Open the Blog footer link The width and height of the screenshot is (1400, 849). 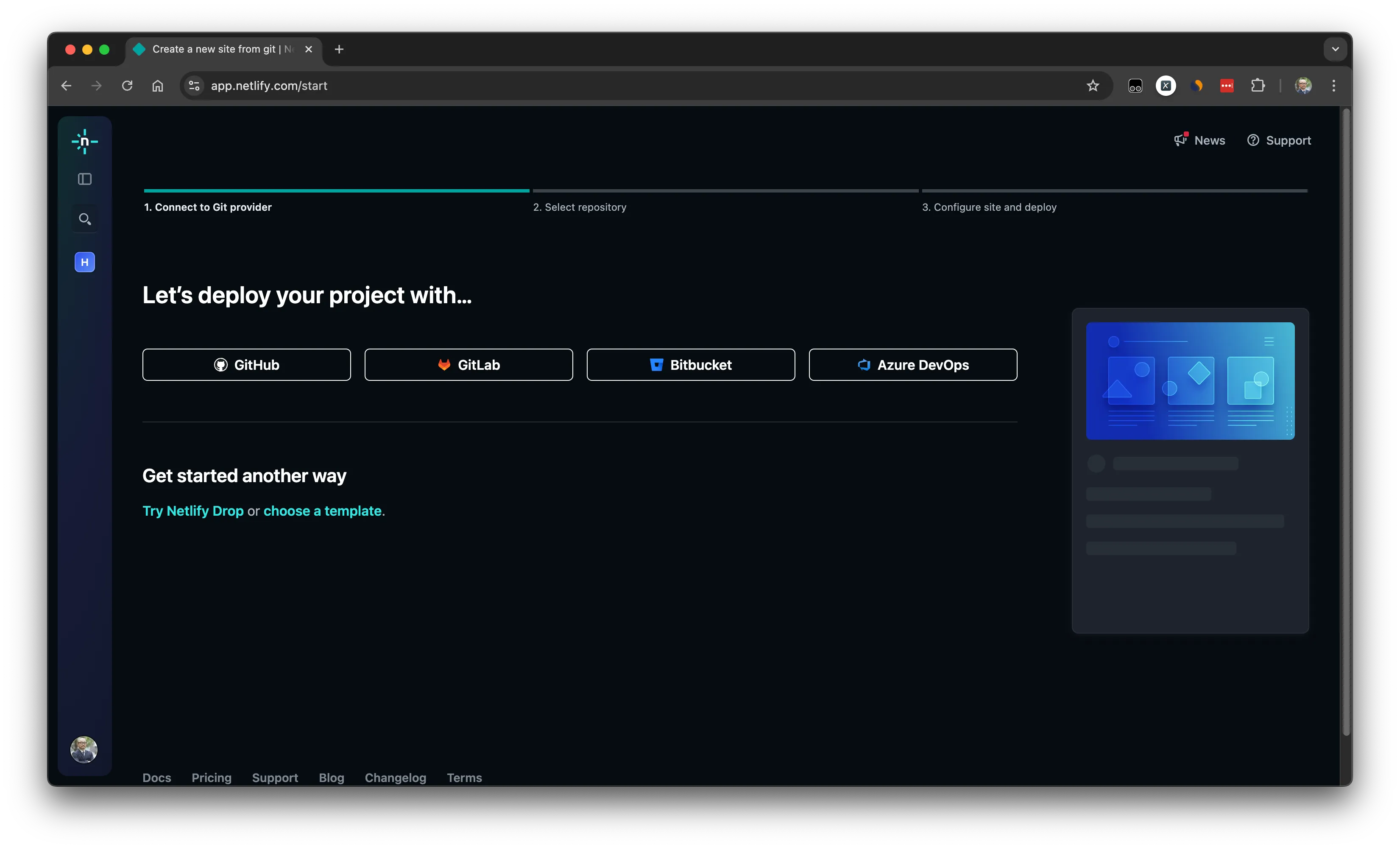point(331,777)
